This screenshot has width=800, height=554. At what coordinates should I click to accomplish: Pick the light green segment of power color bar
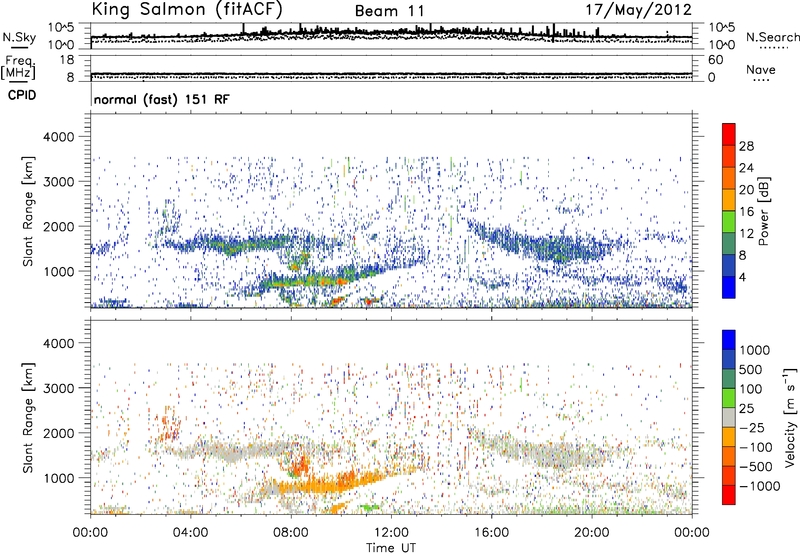pos(729,222)
